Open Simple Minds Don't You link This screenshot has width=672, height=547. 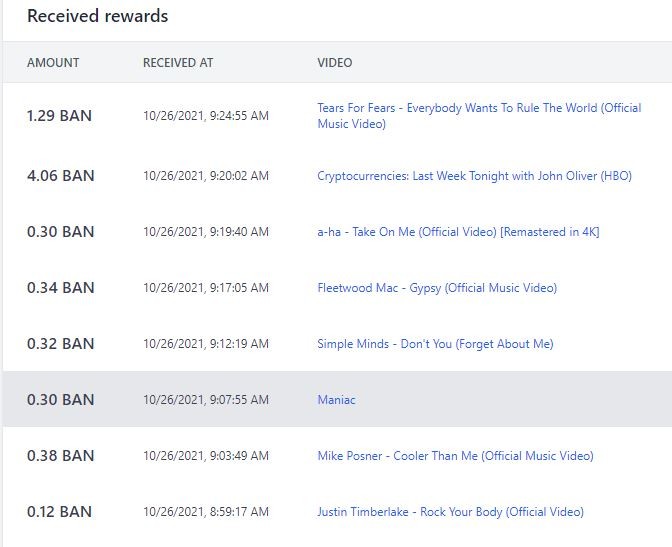coord(435,344)
